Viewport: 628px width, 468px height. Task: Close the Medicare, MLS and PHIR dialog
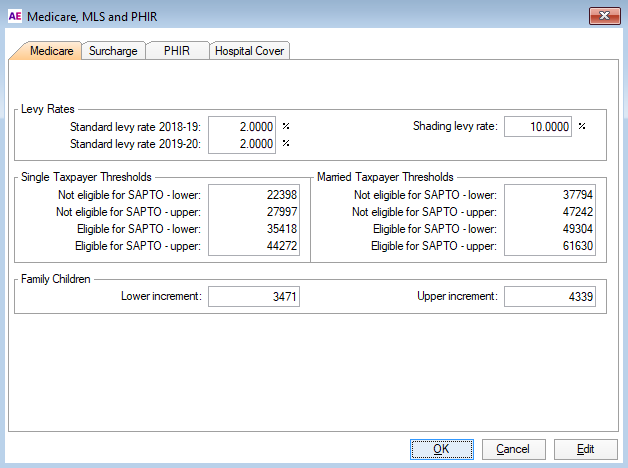coord(603,16)
